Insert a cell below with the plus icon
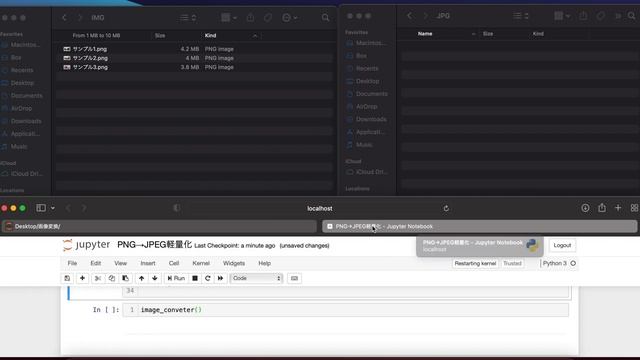This screenshot has width=640, height=360. pyautogui.click(x=82, y=278)
